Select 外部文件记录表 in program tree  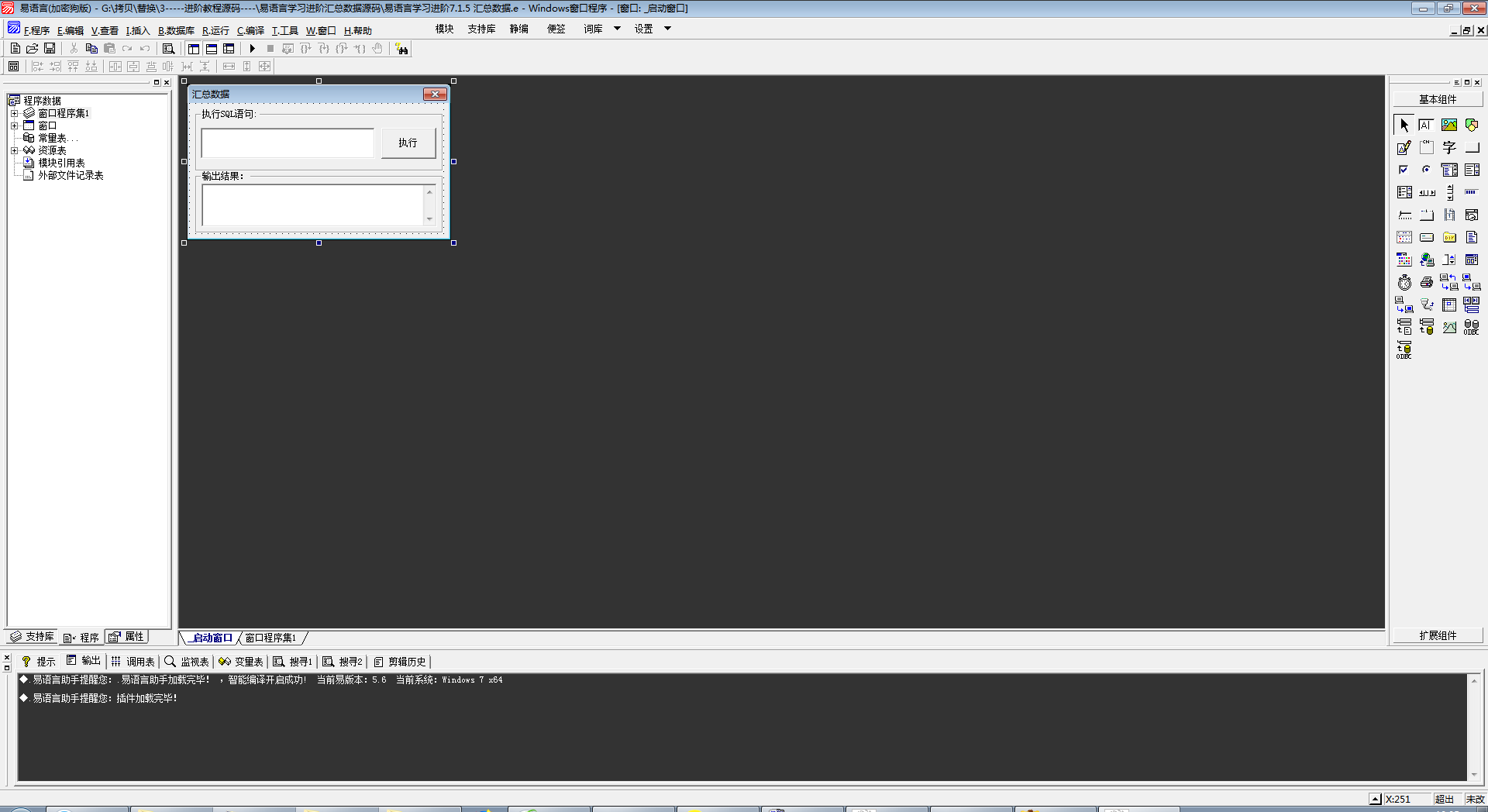pos(71,175)
